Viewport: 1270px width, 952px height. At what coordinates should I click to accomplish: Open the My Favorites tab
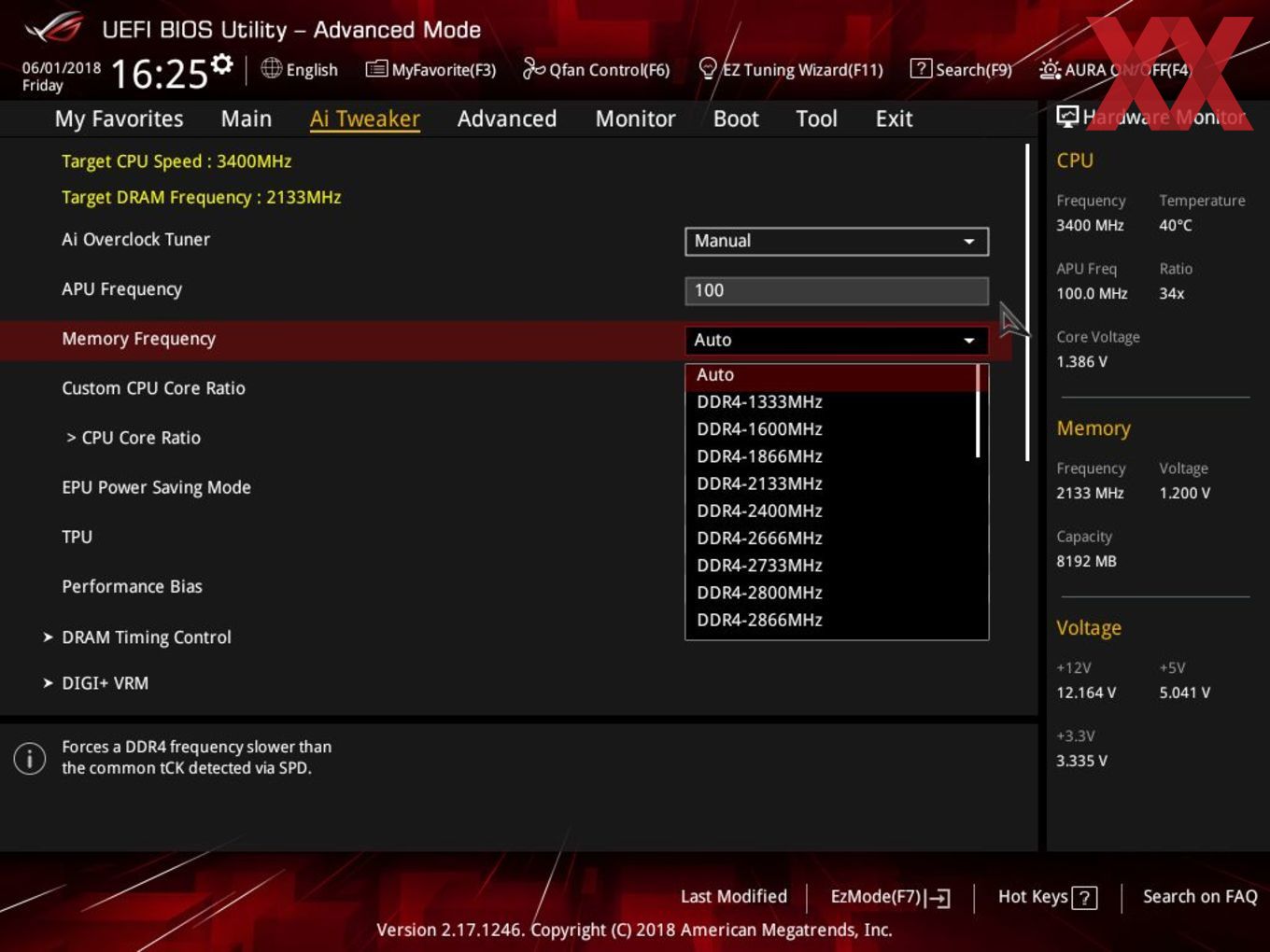tap(119, 119)
